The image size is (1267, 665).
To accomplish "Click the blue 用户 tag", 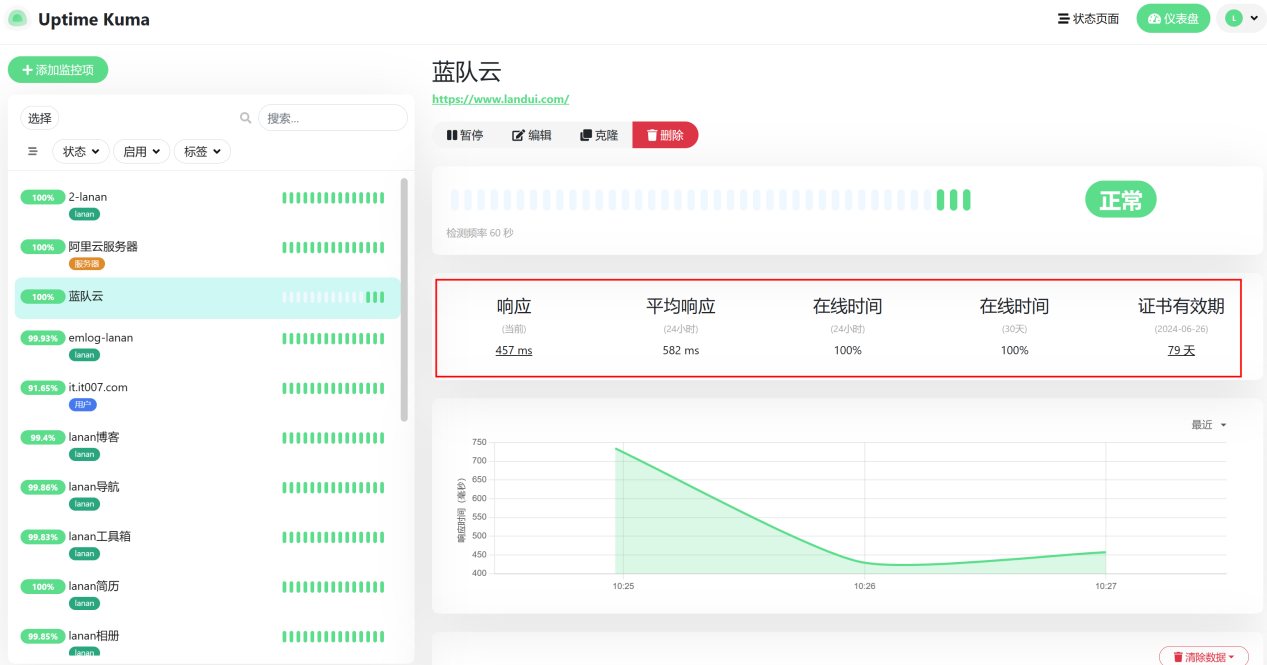I will point(83,405).
